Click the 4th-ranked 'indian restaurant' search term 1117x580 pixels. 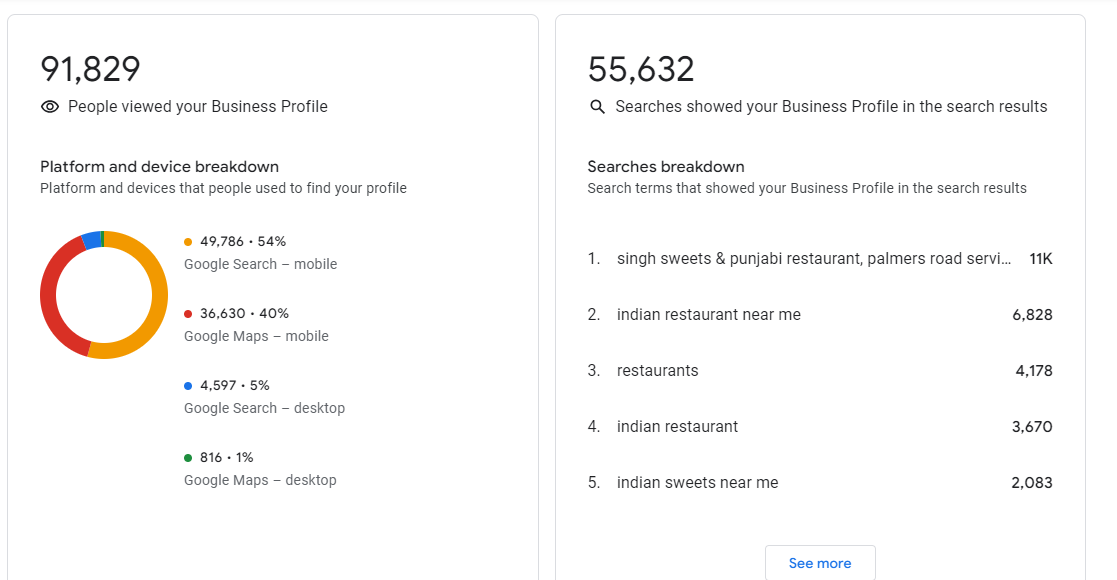click(x=677, y=427)
